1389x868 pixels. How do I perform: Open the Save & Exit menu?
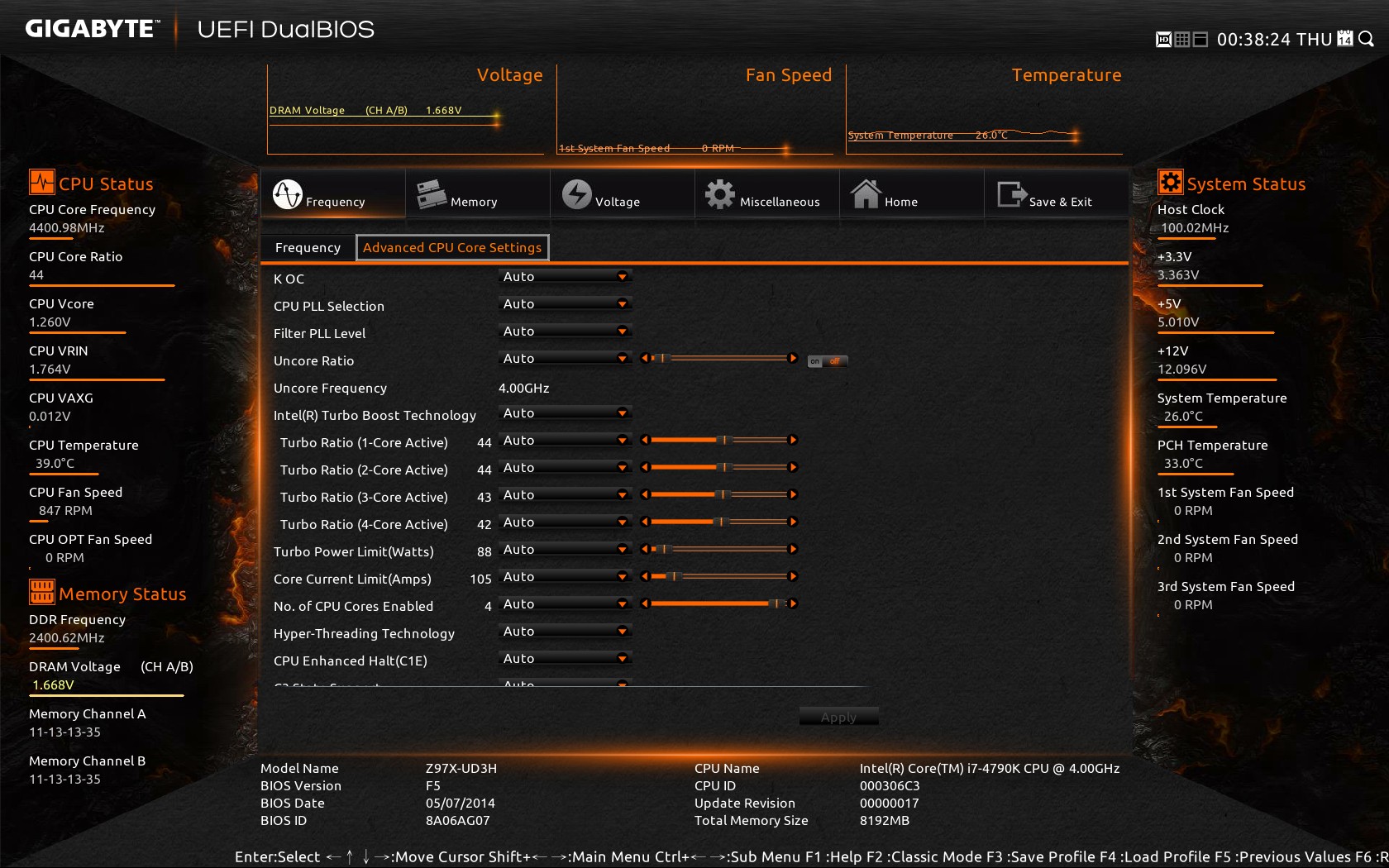coord(1056,194)
